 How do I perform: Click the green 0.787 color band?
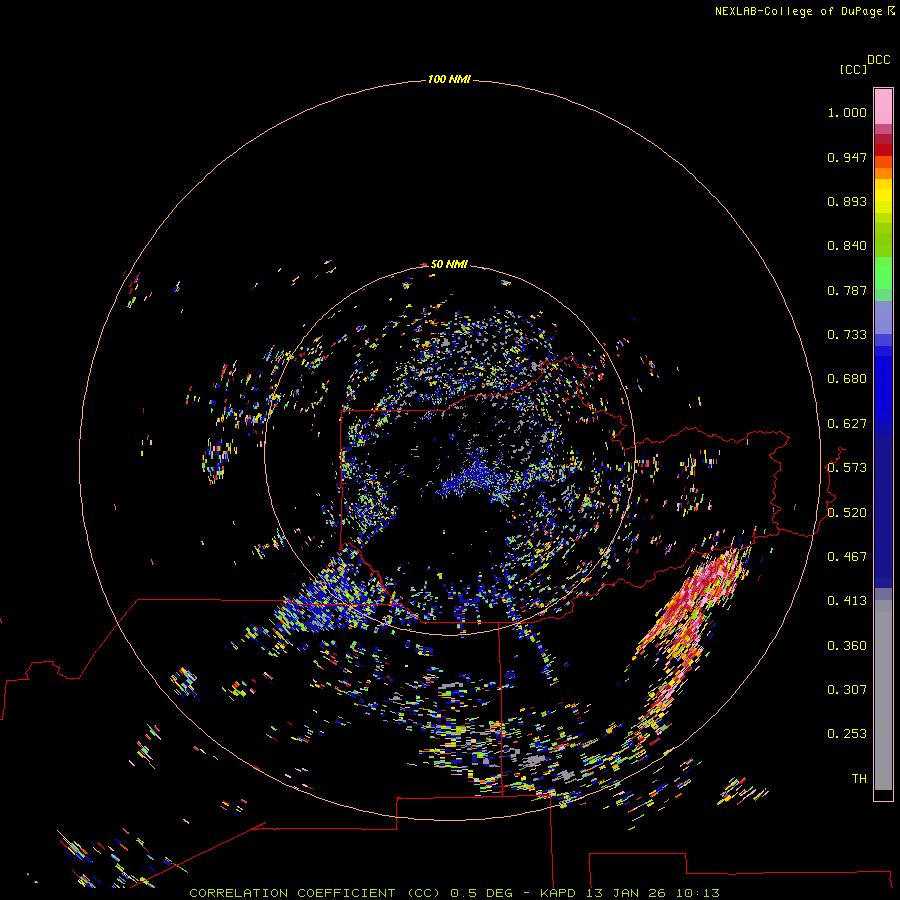(883, 278)
